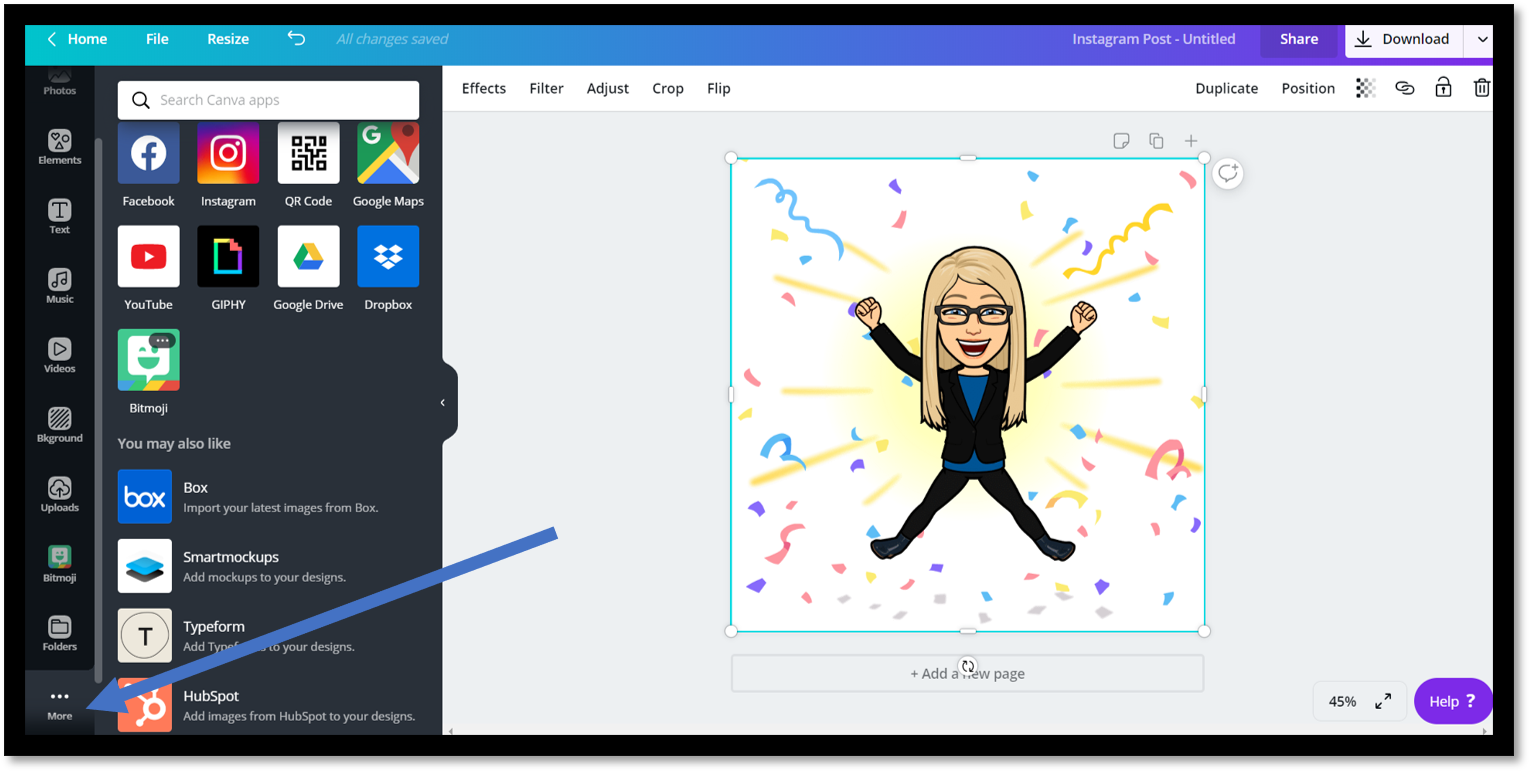This screenshot has height=772, width=1530.
Task: Open the Position options
Action: (x=1308, y=88)
